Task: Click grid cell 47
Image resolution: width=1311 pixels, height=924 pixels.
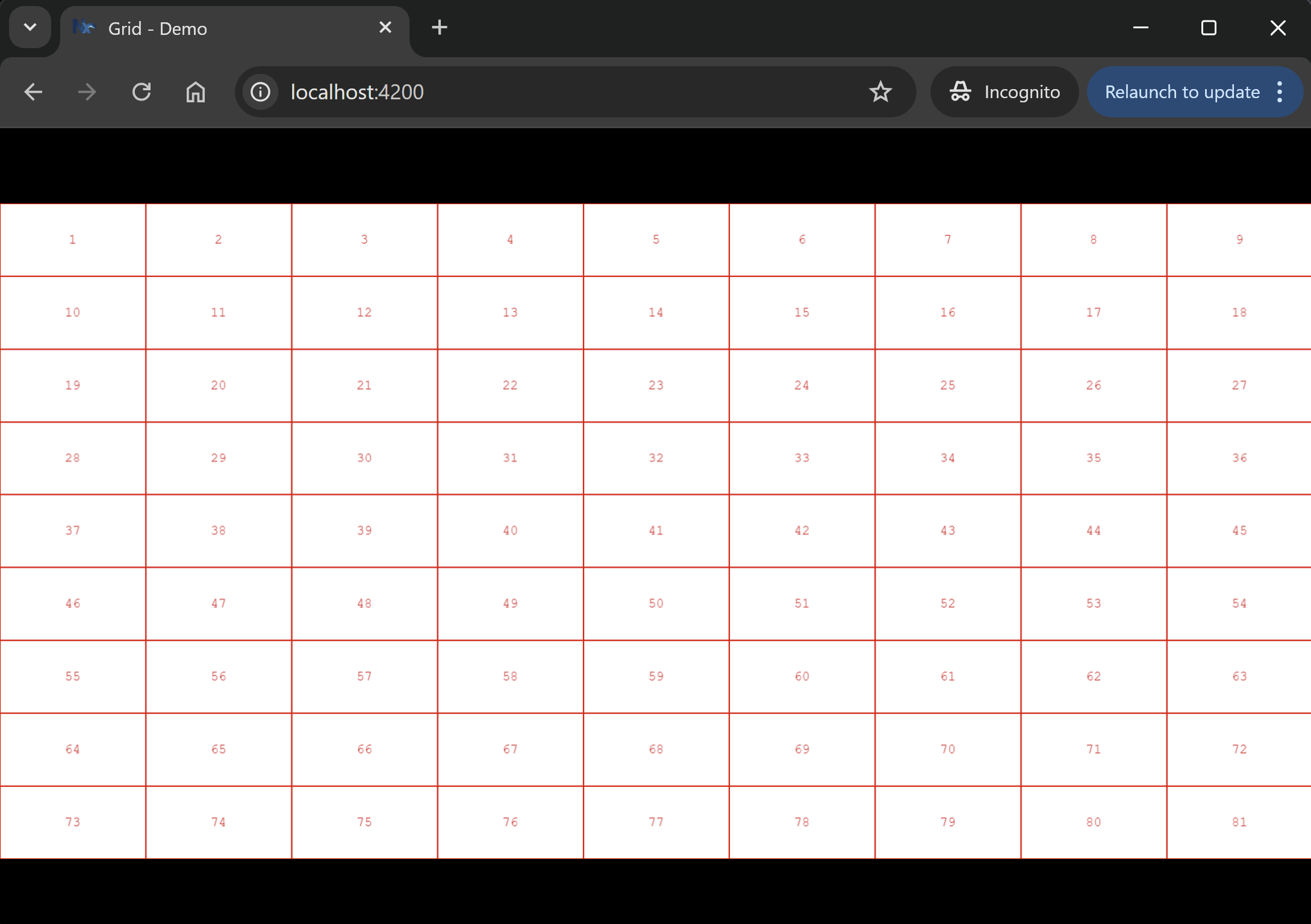Action: [219, 604]
